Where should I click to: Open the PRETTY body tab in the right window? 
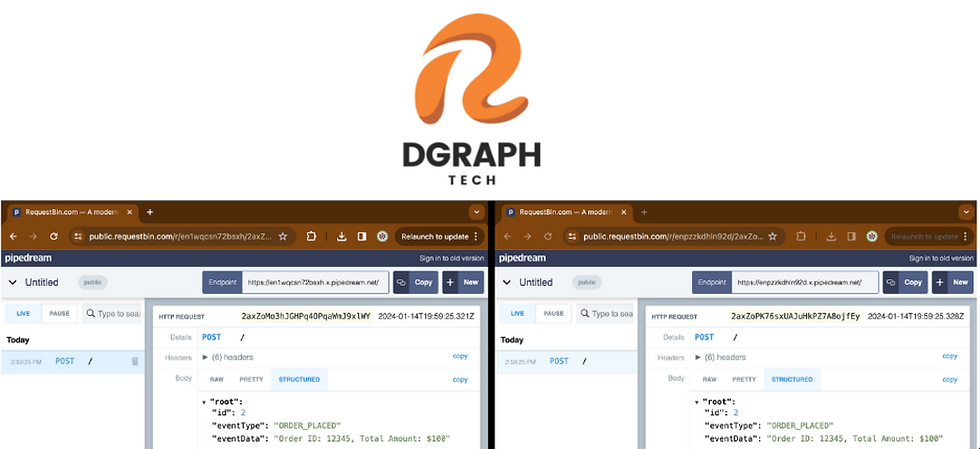(x=744, y=380)
